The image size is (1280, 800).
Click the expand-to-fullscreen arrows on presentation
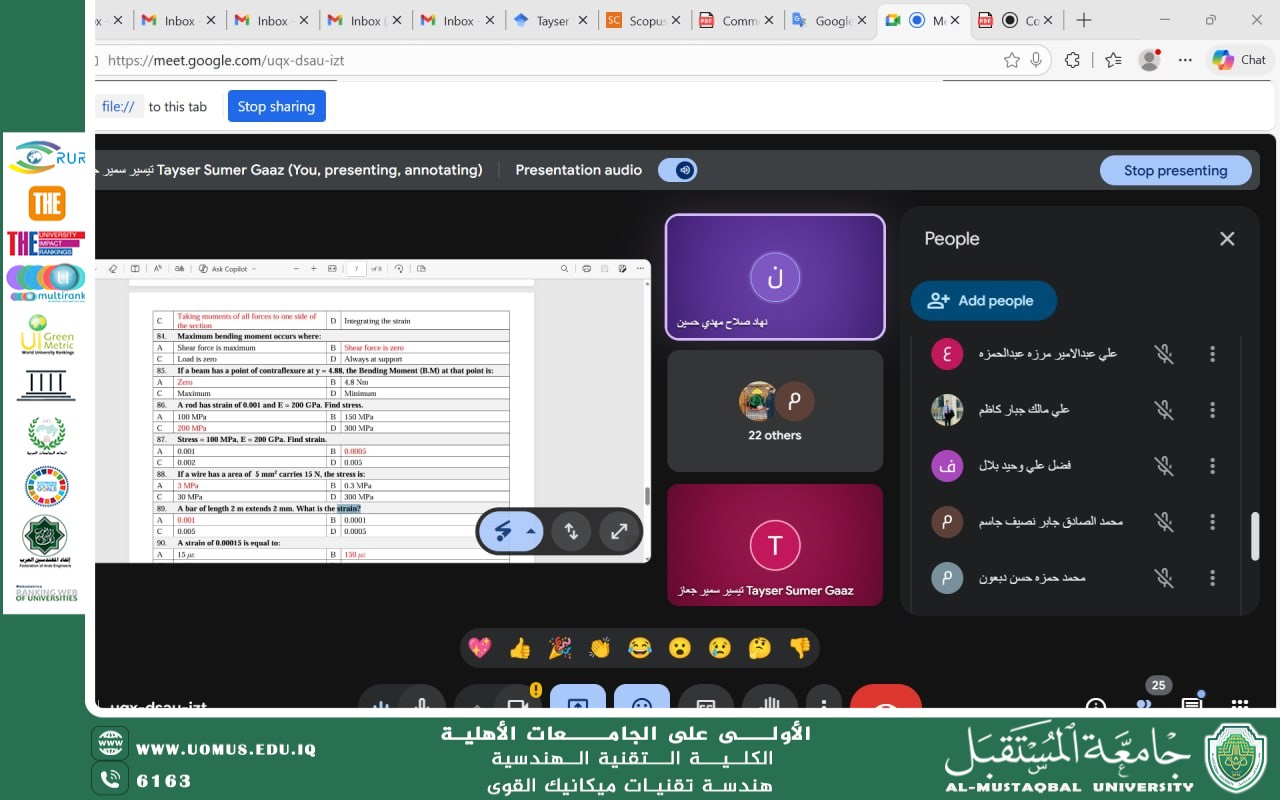(x=619, y=531)
